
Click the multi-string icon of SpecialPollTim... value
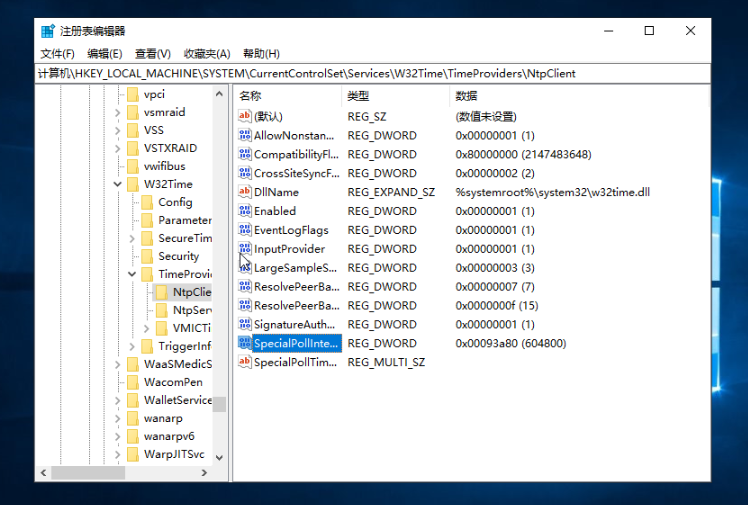tap(245, 362)
